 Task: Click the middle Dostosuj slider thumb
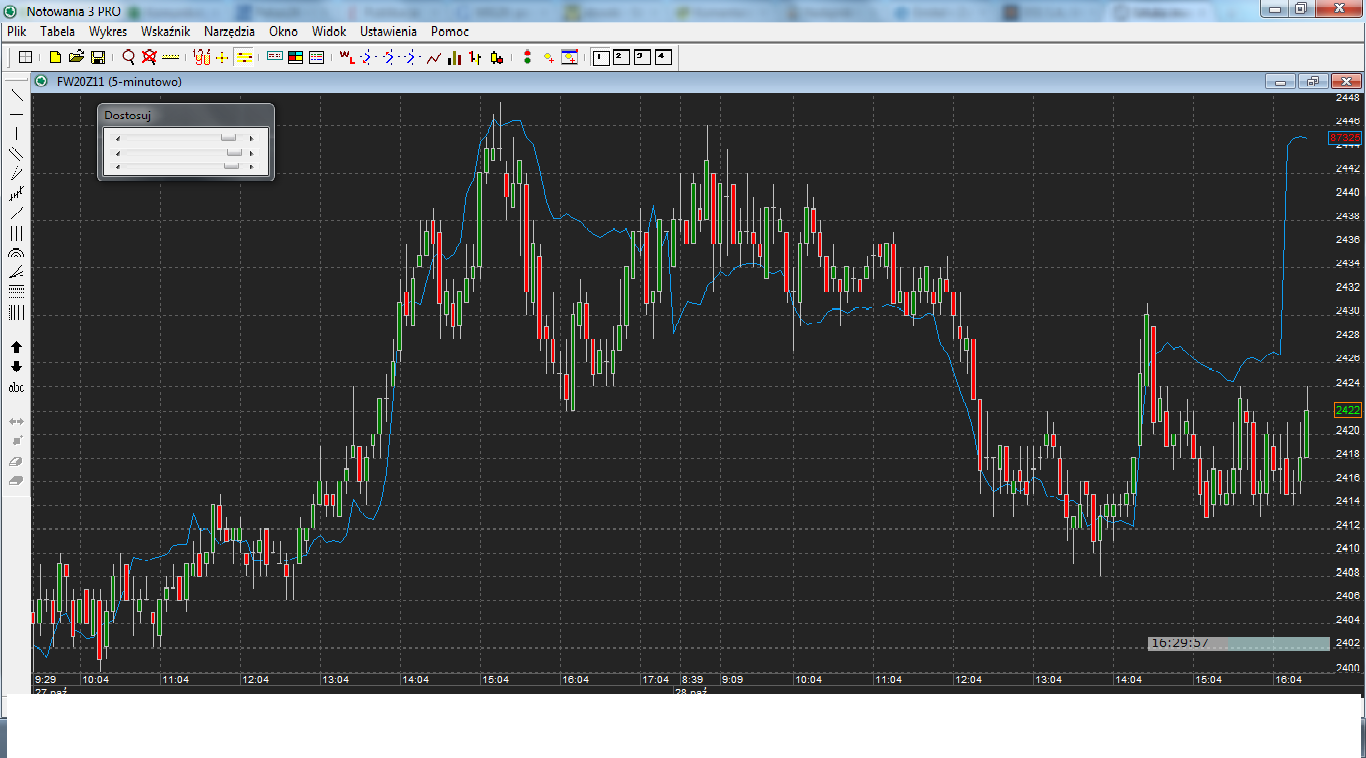click(234, 153)
